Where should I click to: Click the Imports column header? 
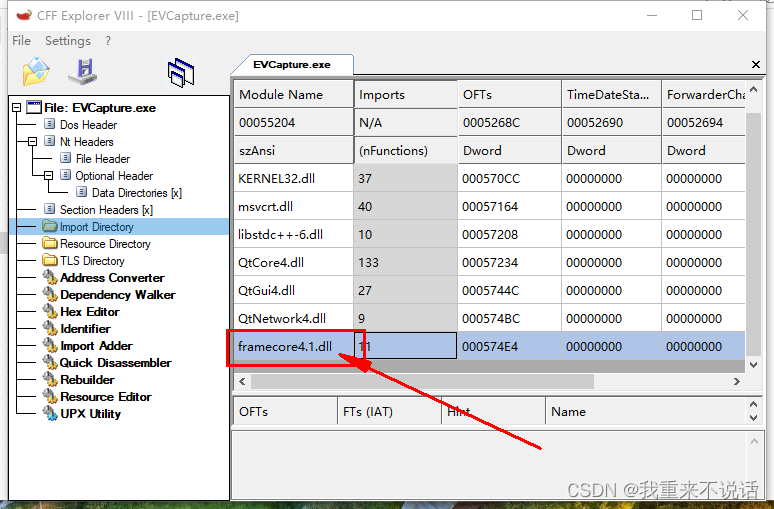406,94
